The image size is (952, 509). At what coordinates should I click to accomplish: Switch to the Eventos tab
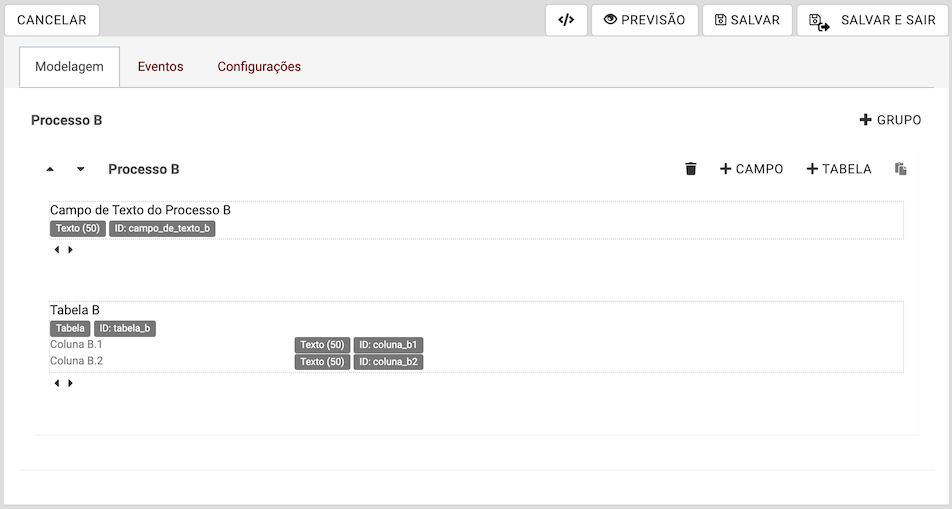coord(160,67)
